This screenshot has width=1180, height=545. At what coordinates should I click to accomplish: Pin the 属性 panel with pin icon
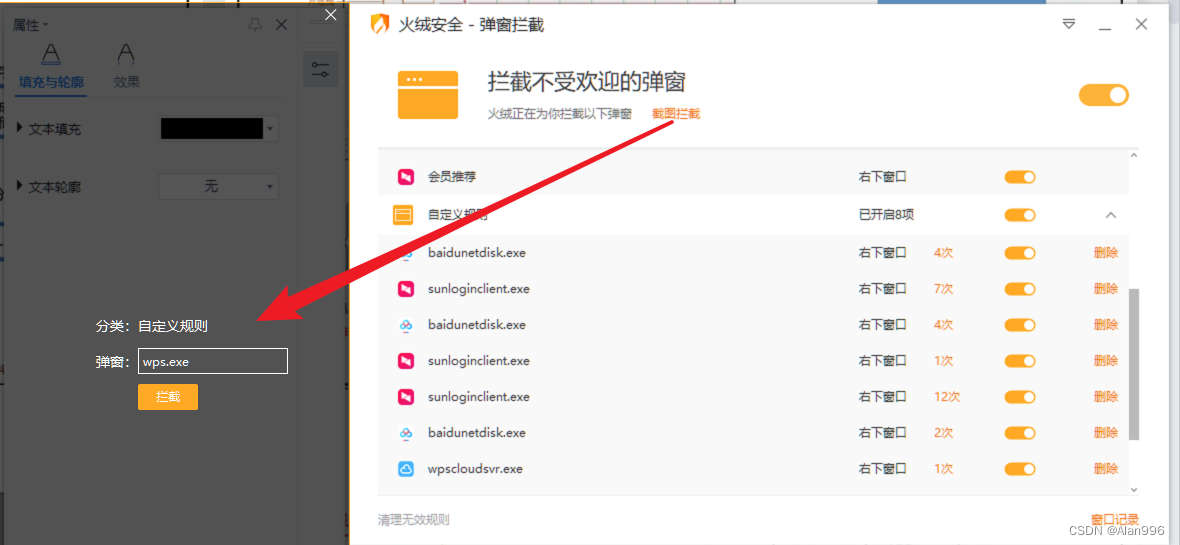(255, 26)
